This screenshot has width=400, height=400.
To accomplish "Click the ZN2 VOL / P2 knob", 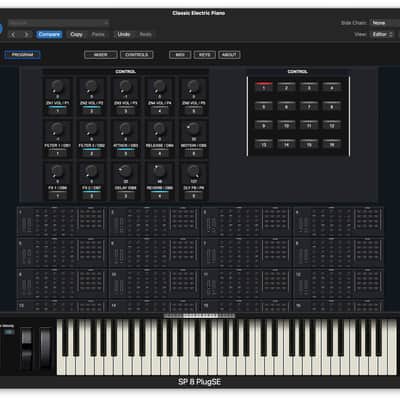I will point(91,87).
